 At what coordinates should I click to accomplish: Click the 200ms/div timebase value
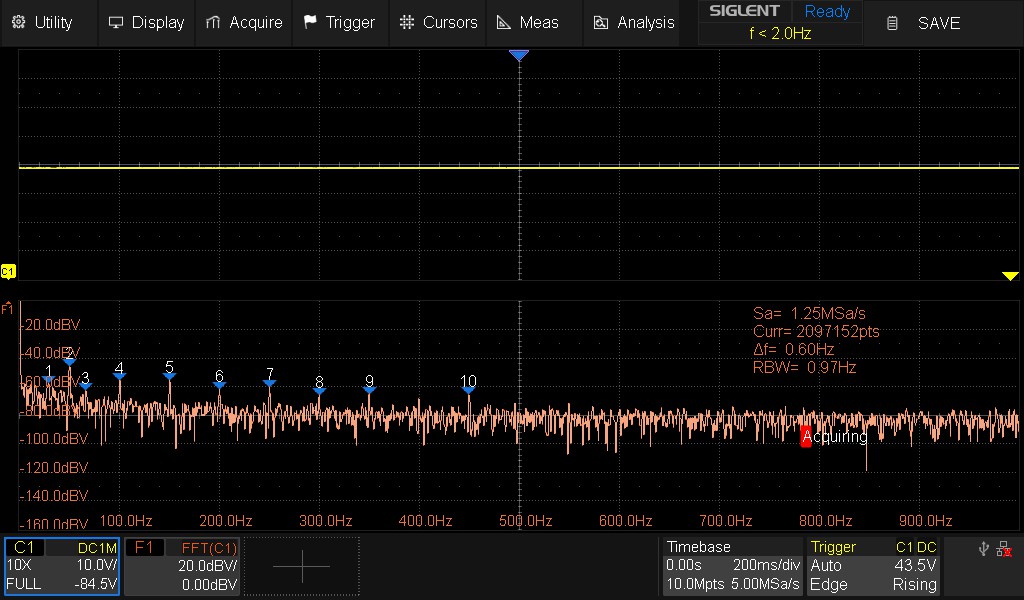[x=766, y=565]
